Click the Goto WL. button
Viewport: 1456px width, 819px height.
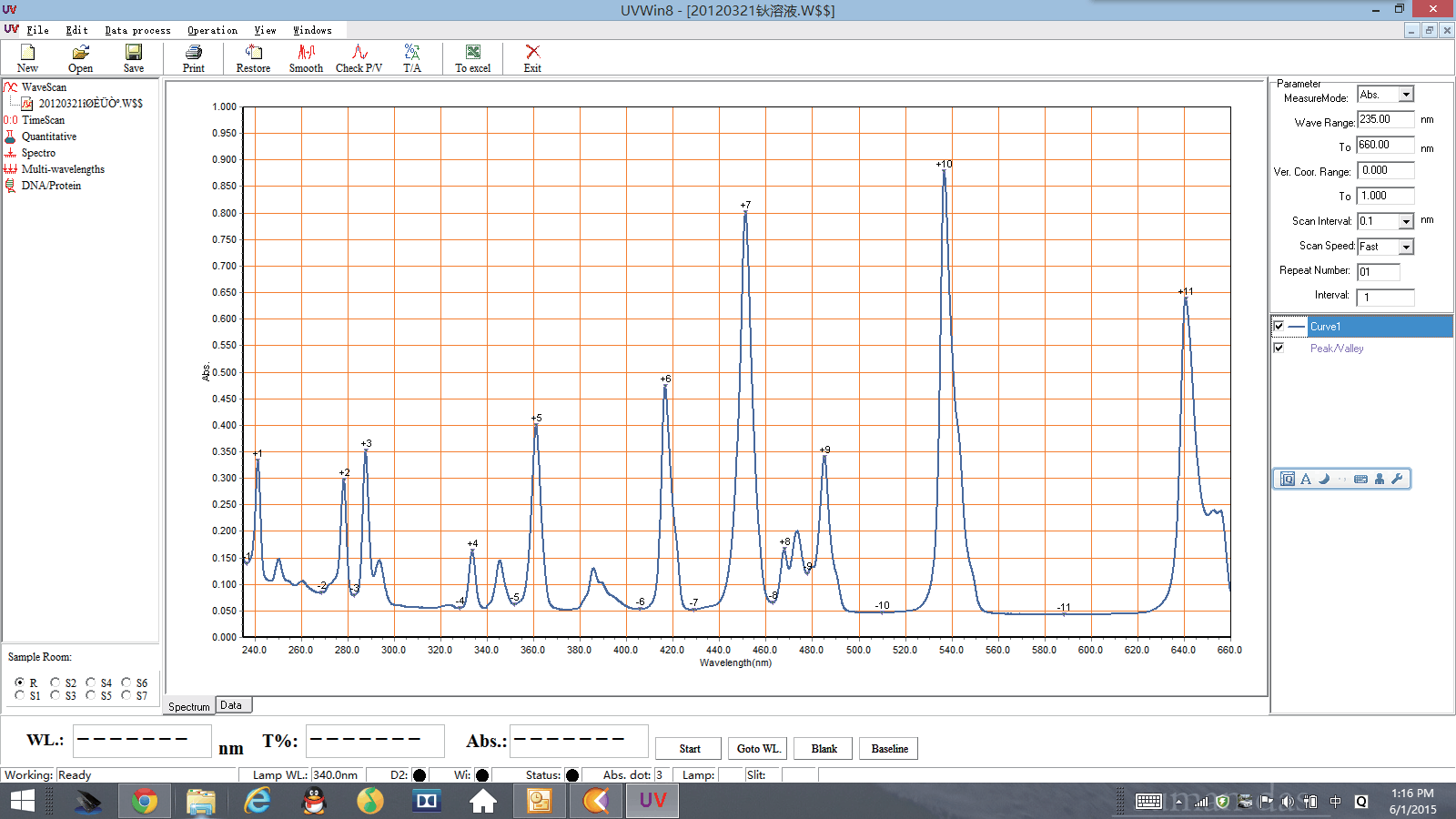(758, 749)
